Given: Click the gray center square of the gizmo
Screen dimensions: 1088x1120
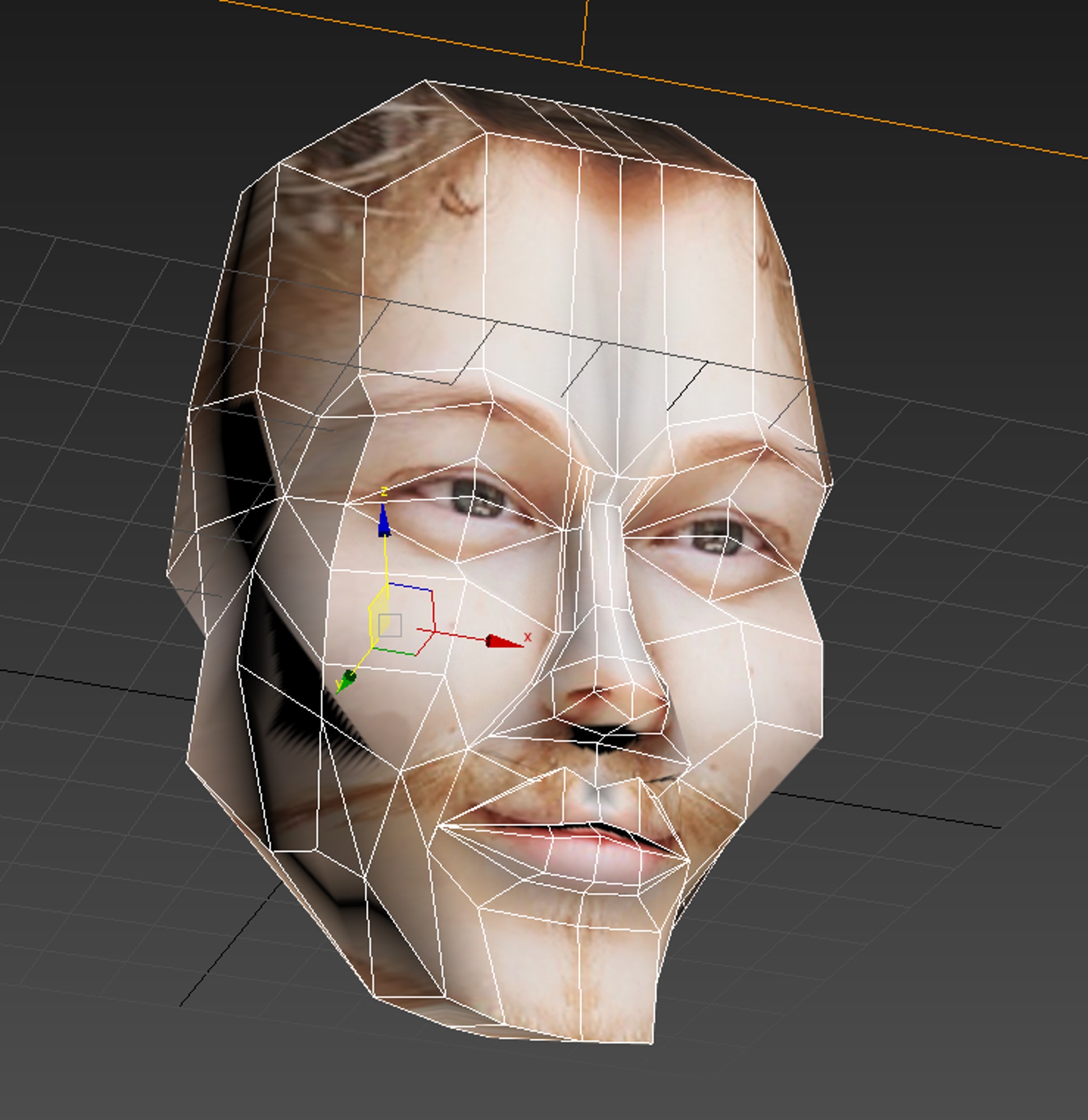Looking at the screenshot, I should point(390,625).
